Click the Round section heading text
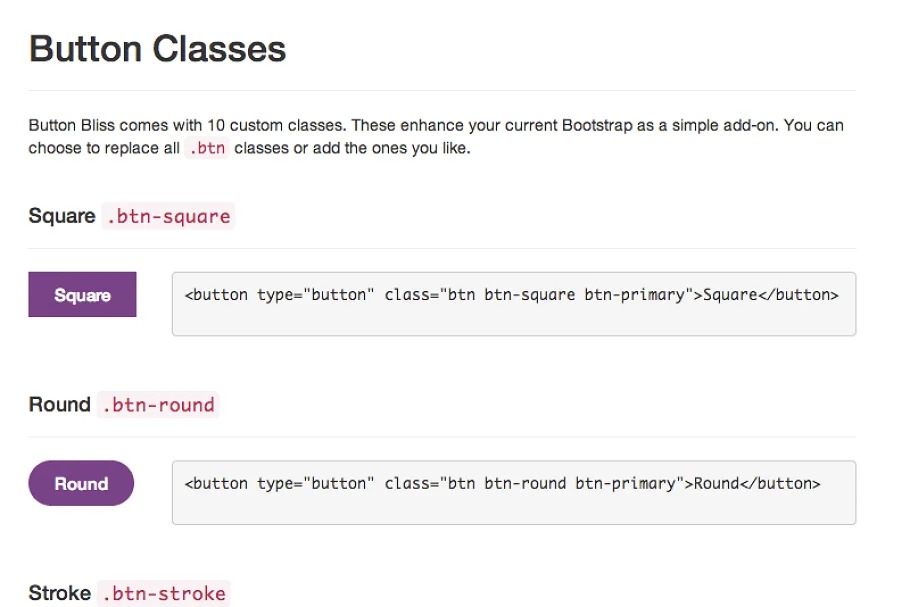Screen dimensions: 910x607 pyautogui.click(x=59, y=404)
